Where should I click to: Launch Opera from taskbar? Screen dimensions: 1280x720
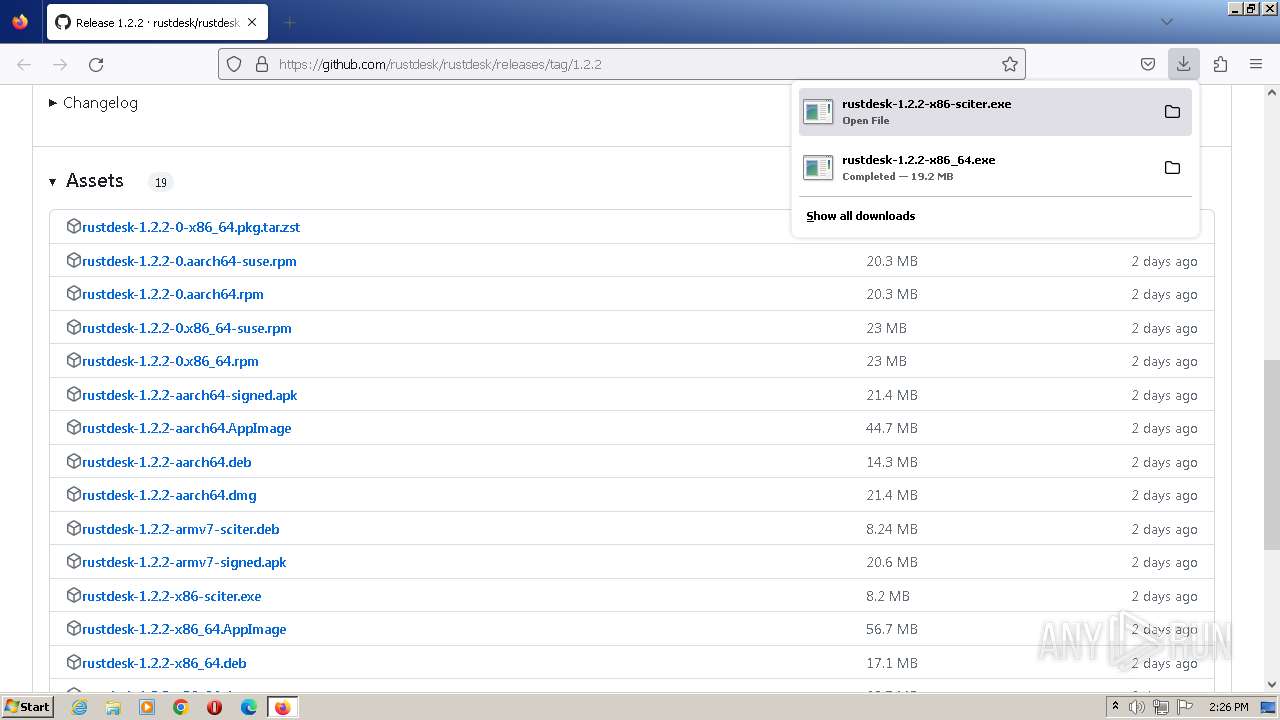214,707
